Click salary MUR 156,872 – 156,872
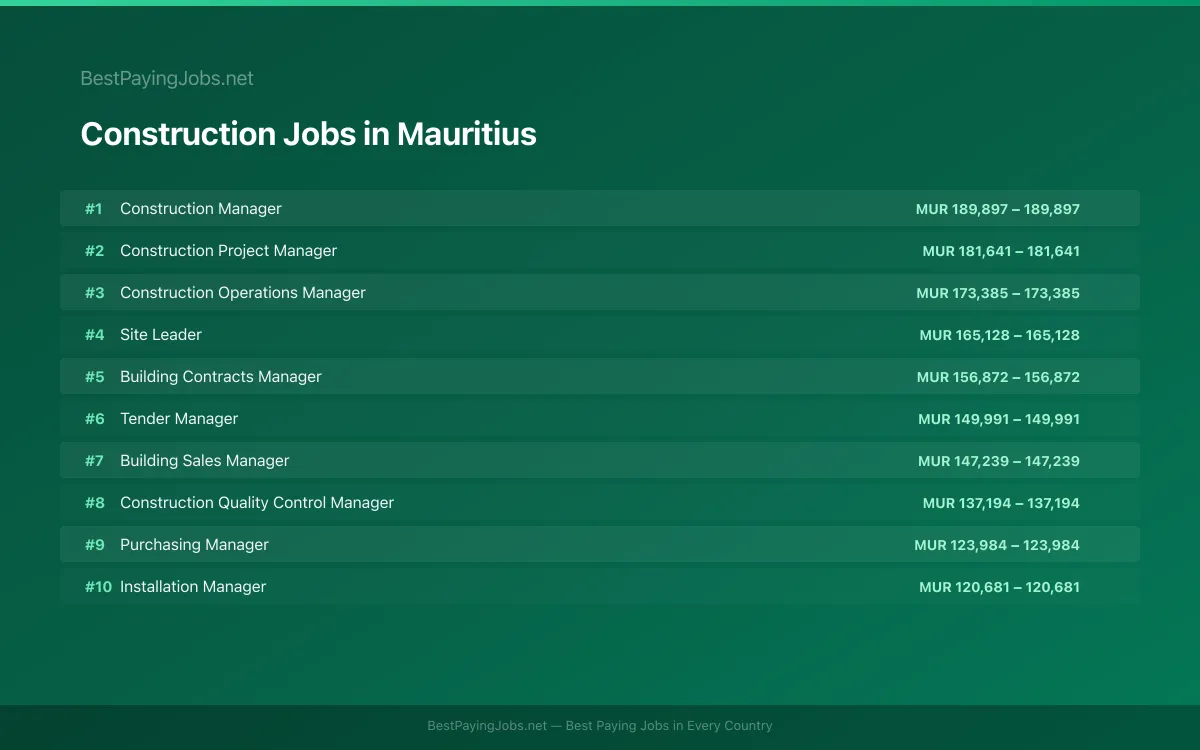 click(998, 377)
